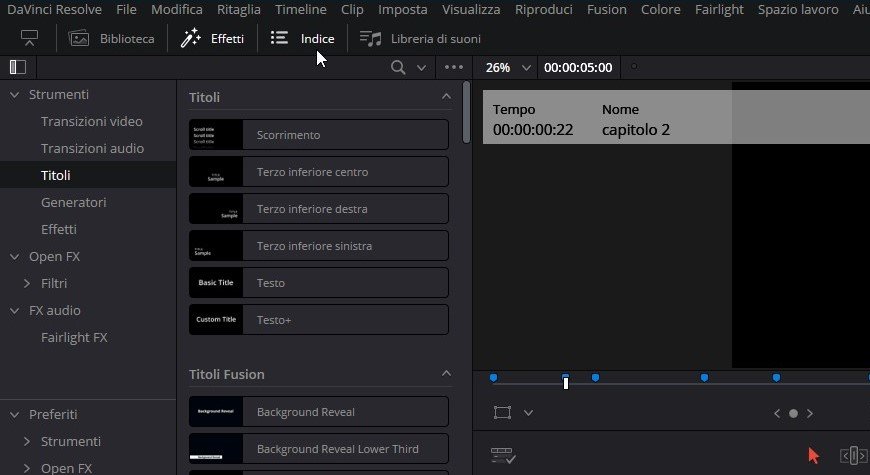This screenshot has width=870, height=475.
Task: Open the Libreria di suoni panel
Action: tap(420, 38)
